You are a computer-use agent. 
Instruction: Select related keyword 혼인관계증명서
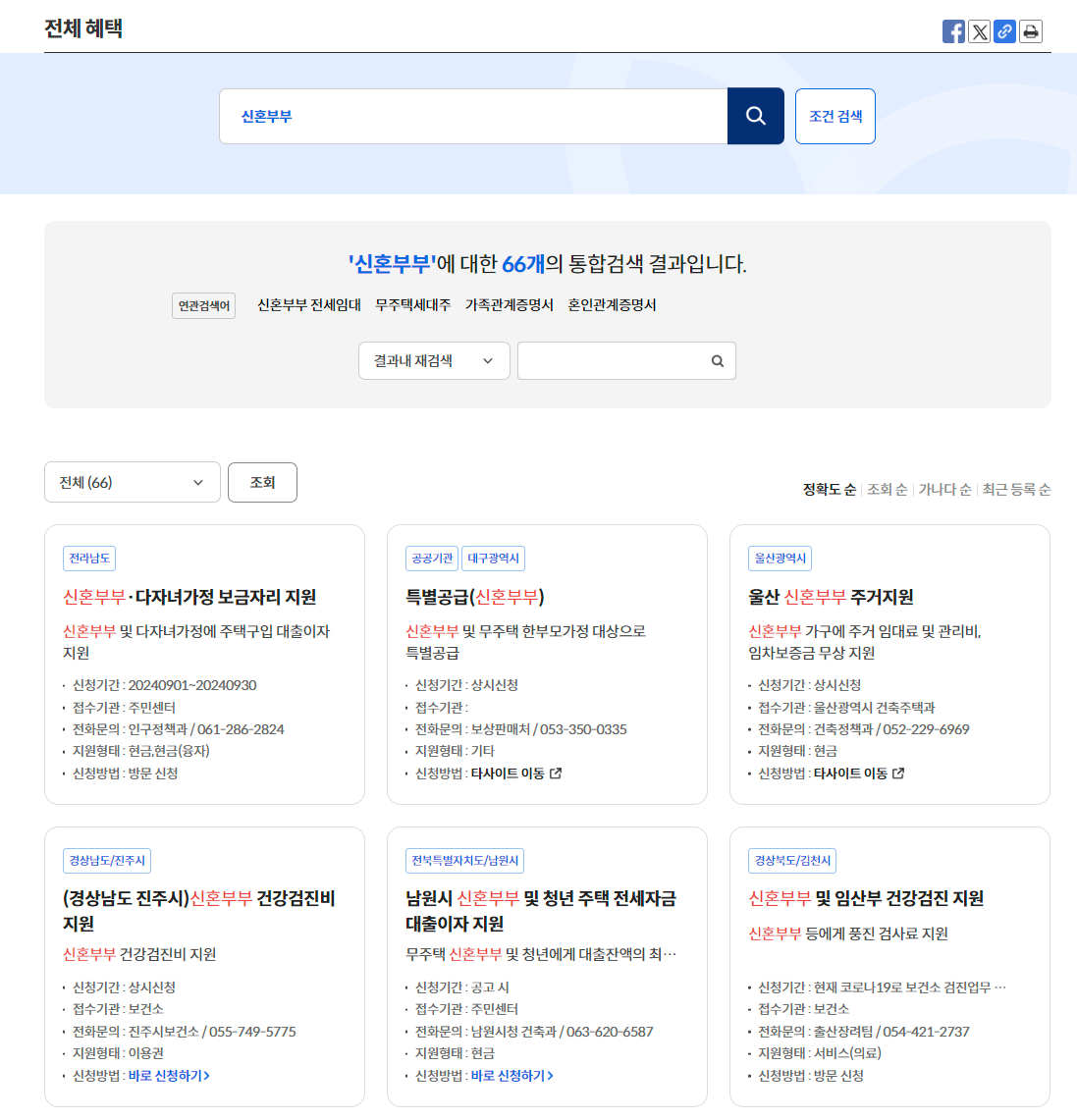tap(612, 305)
